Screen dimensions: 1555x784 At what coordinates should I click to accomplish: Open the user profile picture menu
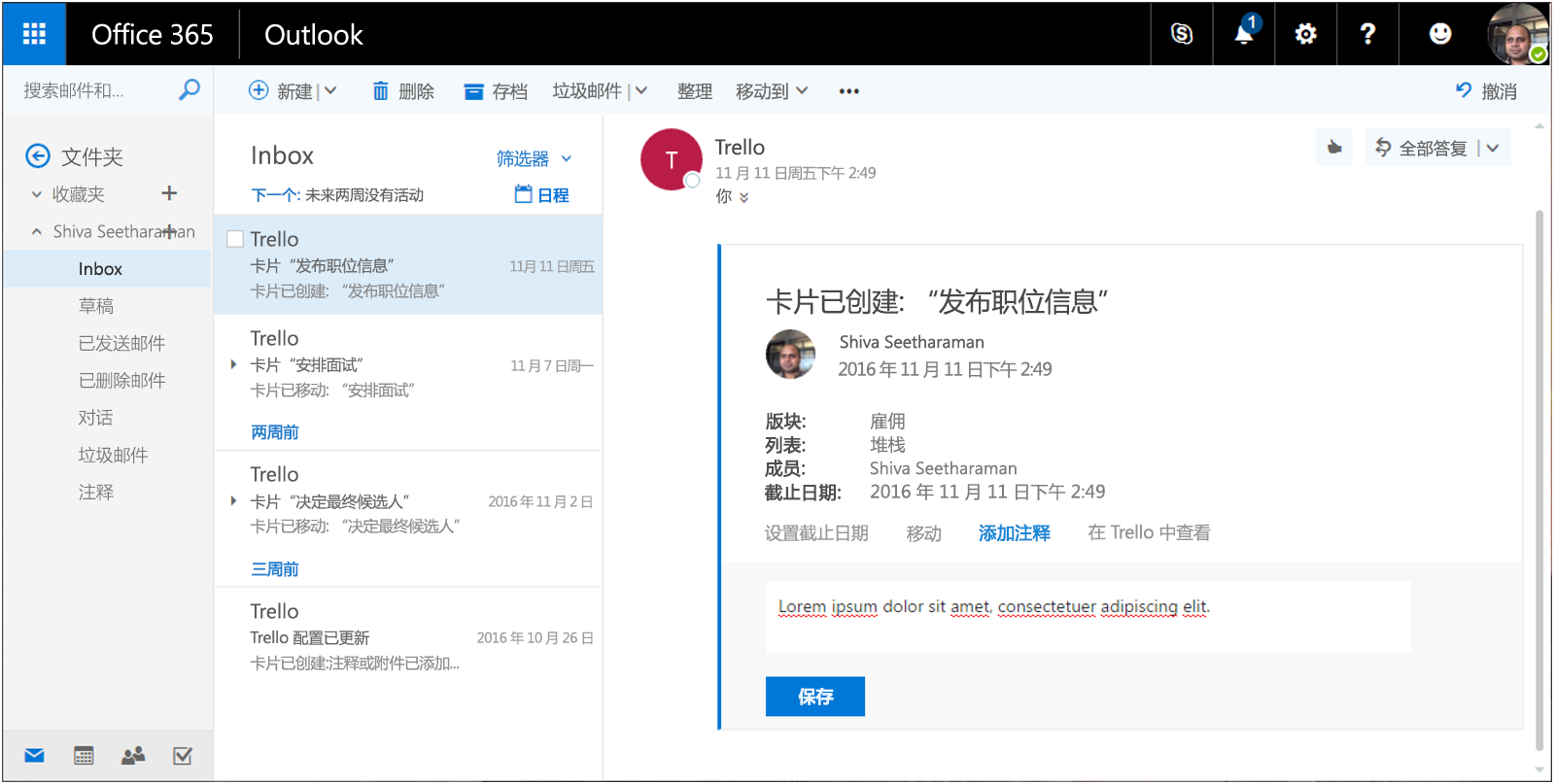(1516, 34)
